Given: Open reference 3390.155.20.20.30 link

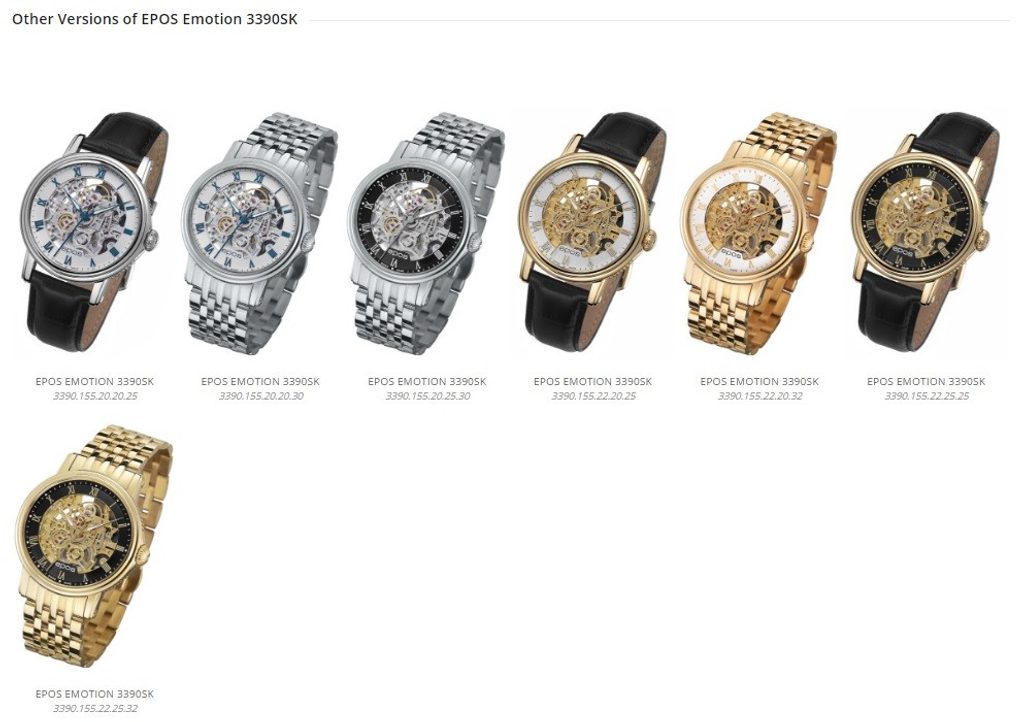Looking at the screenshot, I should click(x=261, y=396).
